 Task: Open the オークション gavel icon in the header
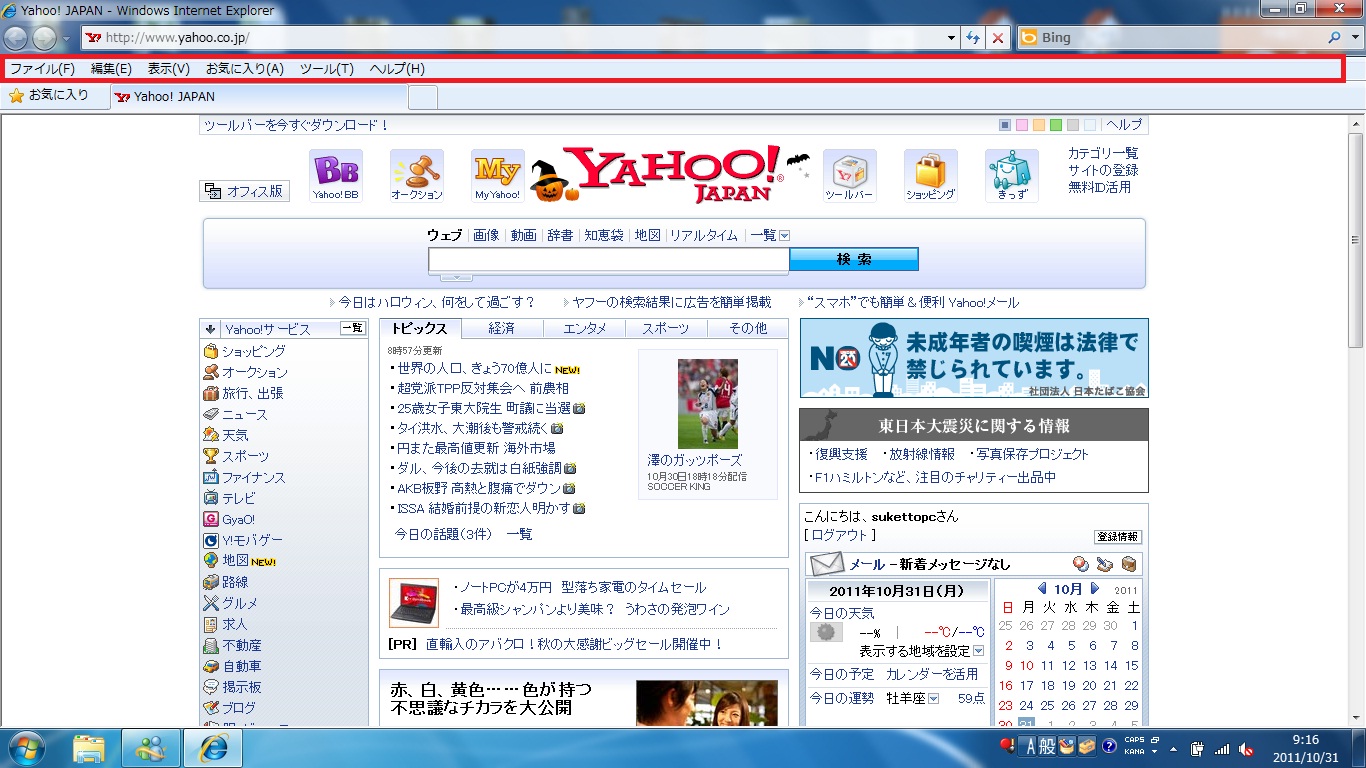pyautogui.click(x=416, y=176)
